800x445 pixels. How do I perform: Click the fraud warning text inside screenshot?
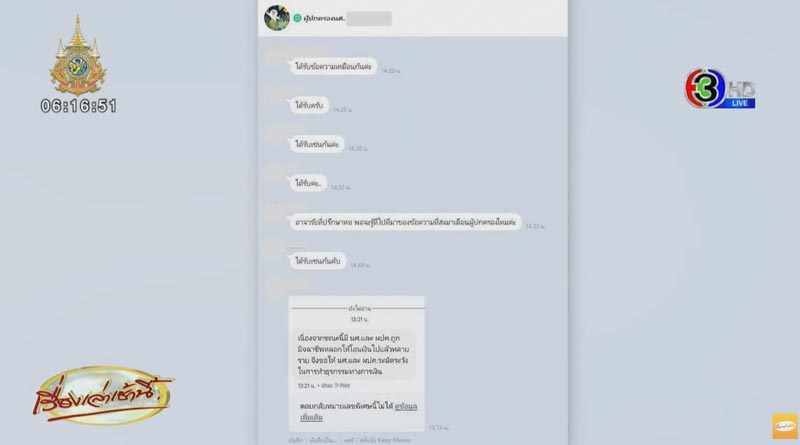(x=353, y=355)
